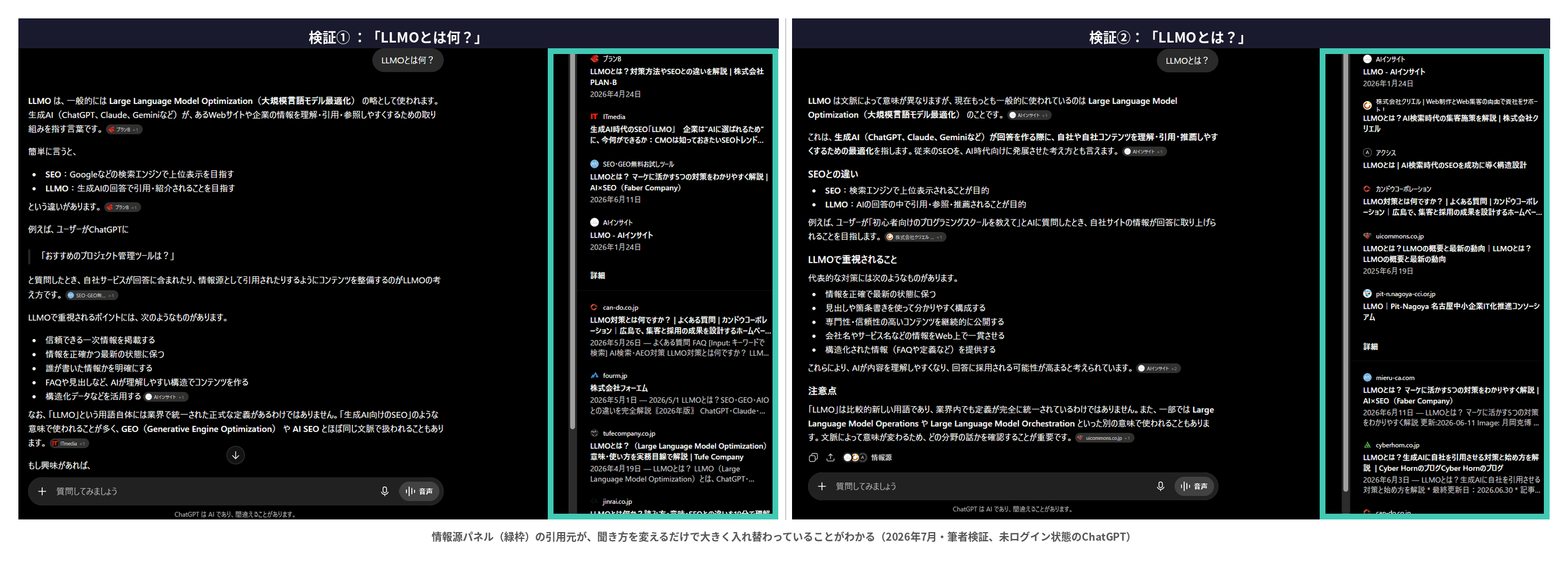Click the 株式会社クリエル citation chip in 検証②
The width and height of the screenshot is (1568, 570).
coord(916,237)
